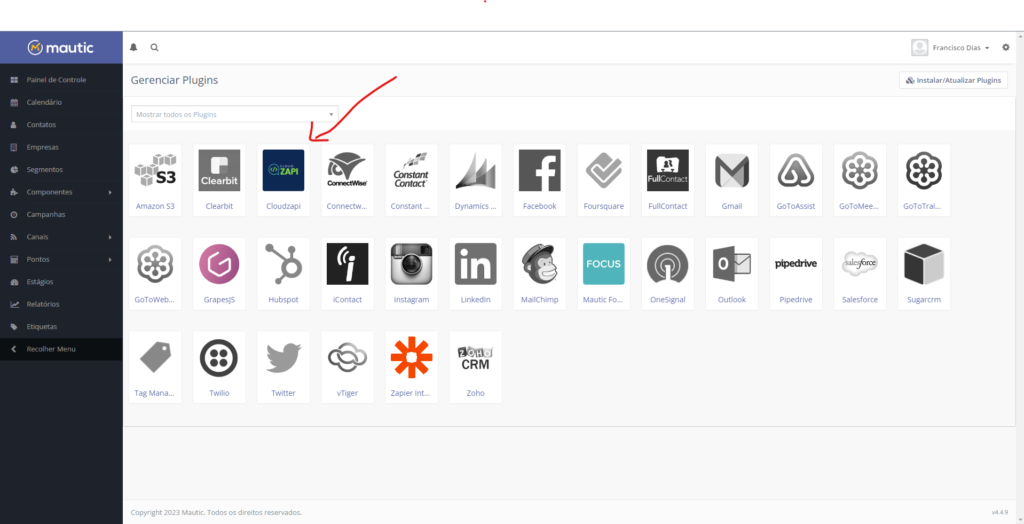
Task: Open the settings gear icon
Action: coord(1006,48)
